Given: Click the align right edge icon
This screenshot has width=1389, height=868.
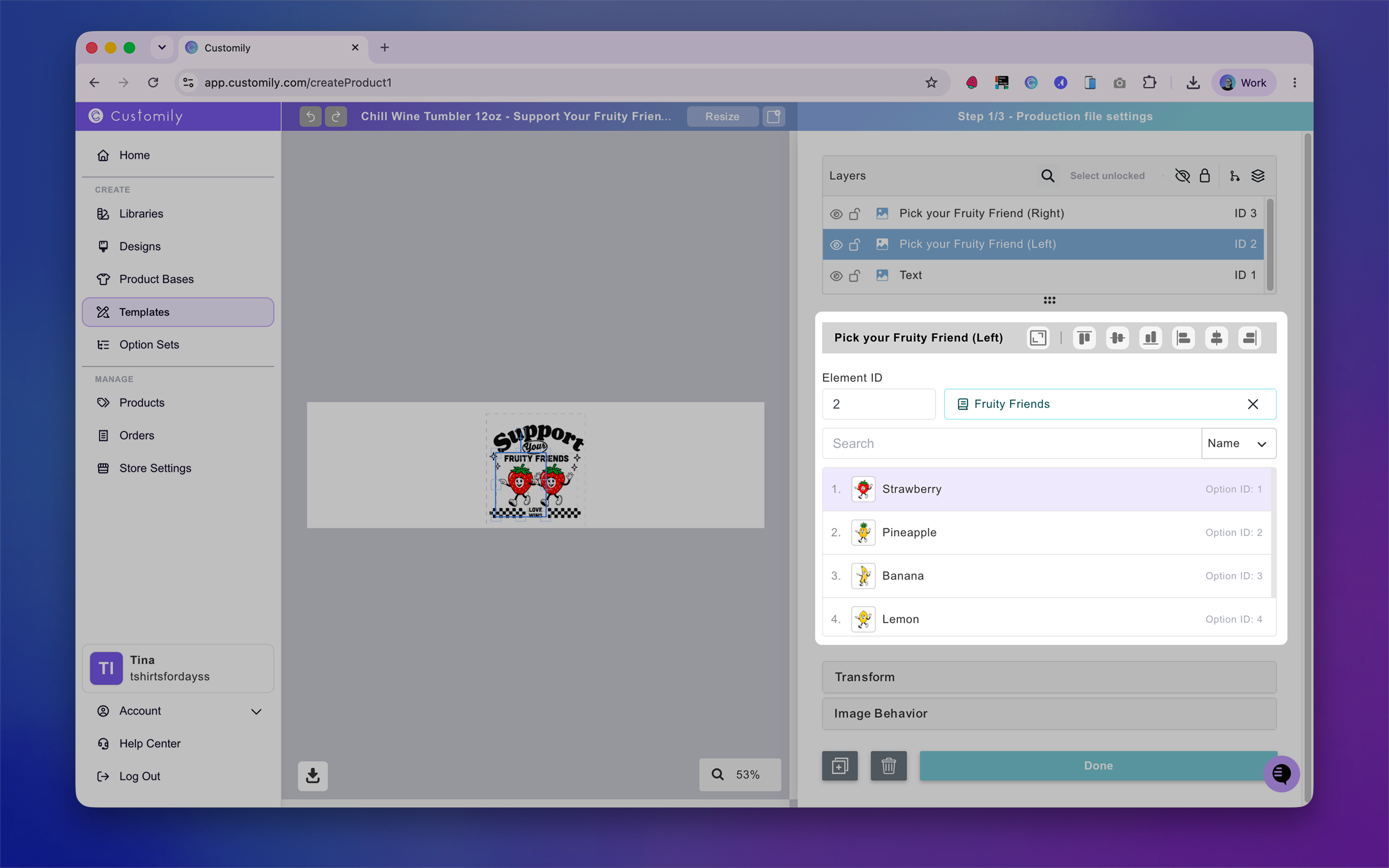Looking at the screenshot, I should click(x=1250, y=338).
